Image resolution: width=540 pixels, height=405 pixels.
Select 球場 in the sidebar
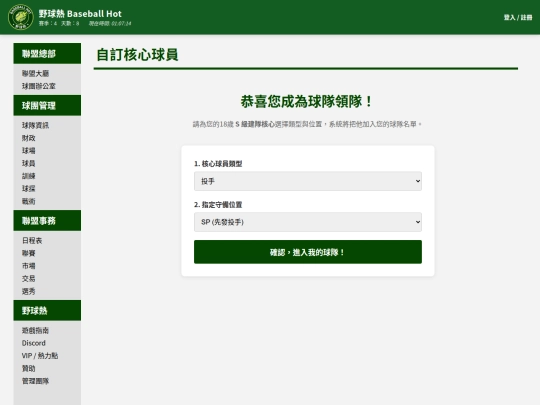click(29, 151)
